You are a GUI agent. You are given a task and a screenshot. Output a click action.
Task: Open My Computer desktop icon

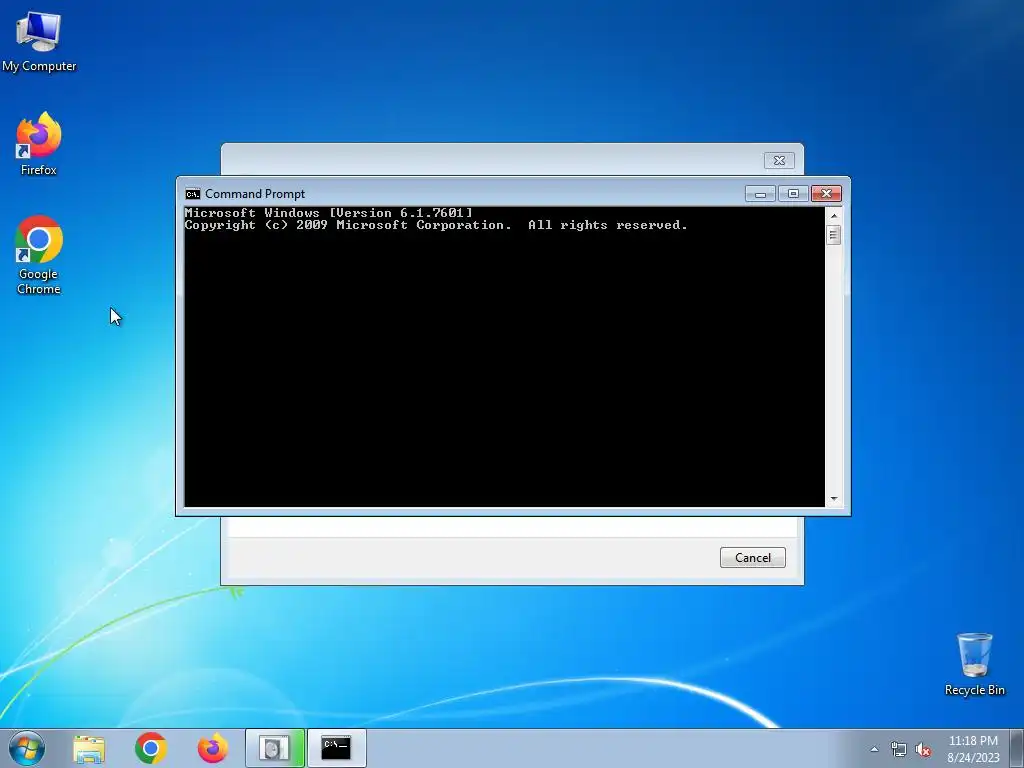(39, 41)
